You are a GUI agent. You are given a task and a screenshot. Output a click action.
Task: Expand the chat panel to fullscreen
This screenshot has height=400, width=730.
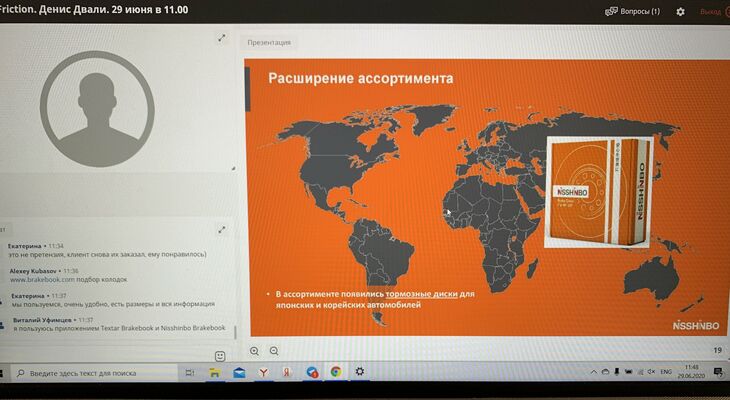(x=222, y=230)
